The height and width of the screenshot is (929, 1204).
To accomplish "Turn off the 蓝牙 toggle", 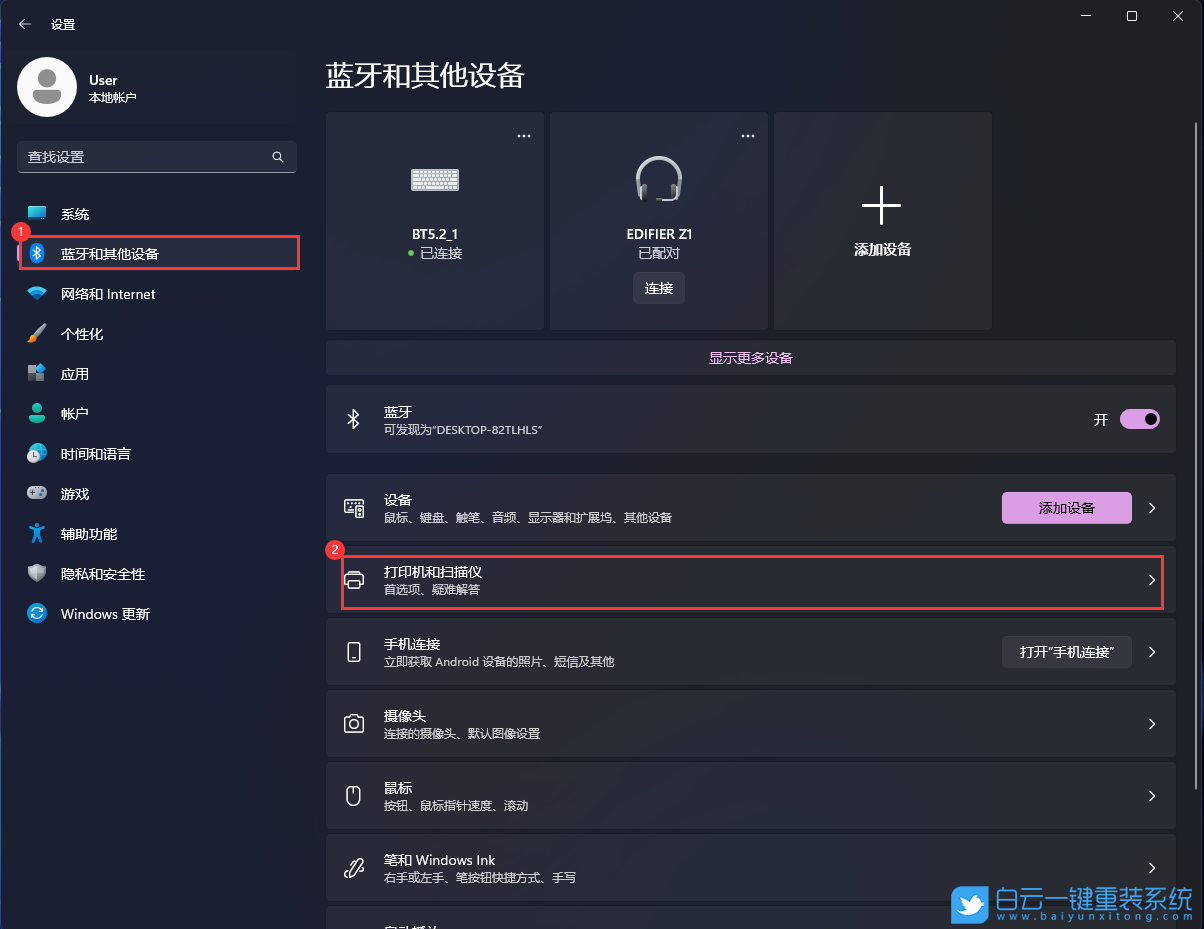I will click(1139, 419).
